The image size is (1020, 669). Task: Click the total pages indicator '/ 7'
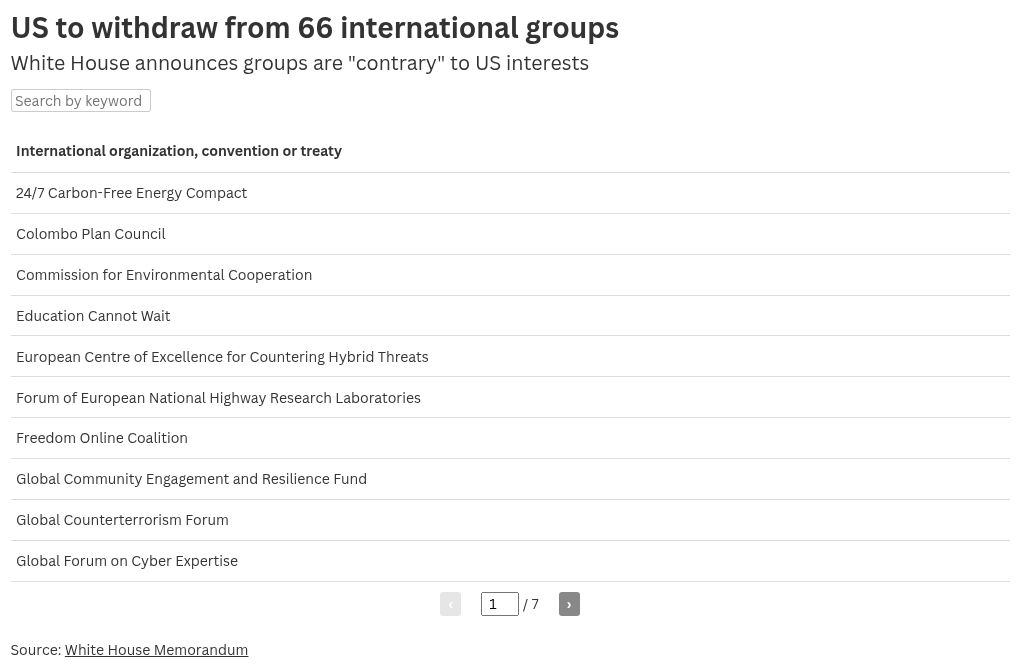[x=531, y=604]
